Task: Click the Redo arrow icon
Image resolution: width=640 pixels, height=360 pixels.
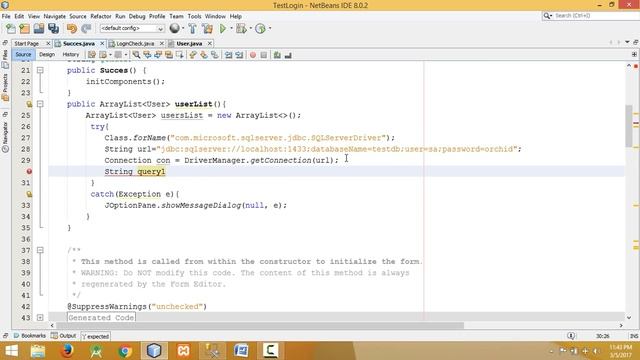Action: [x=86, y=29]
